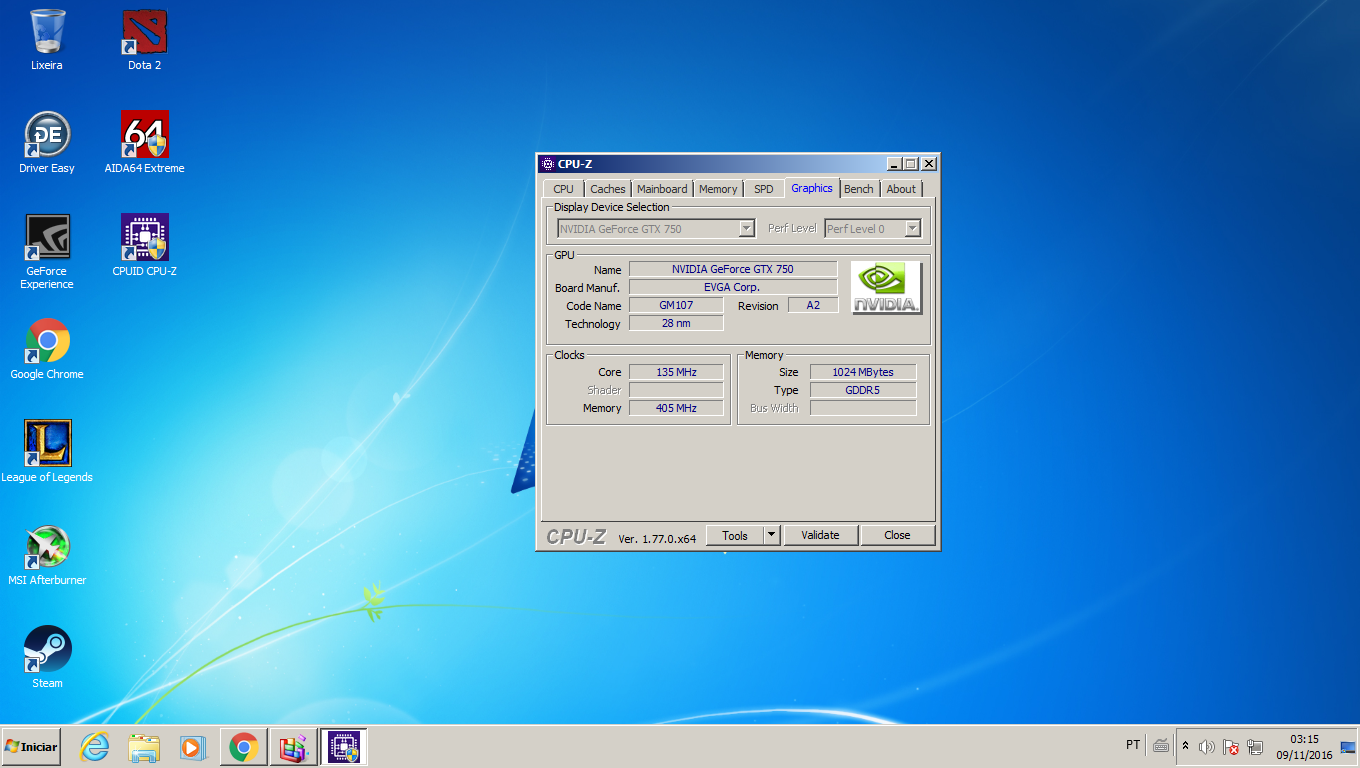Click the Technology 28 nm field

[676, 323]
